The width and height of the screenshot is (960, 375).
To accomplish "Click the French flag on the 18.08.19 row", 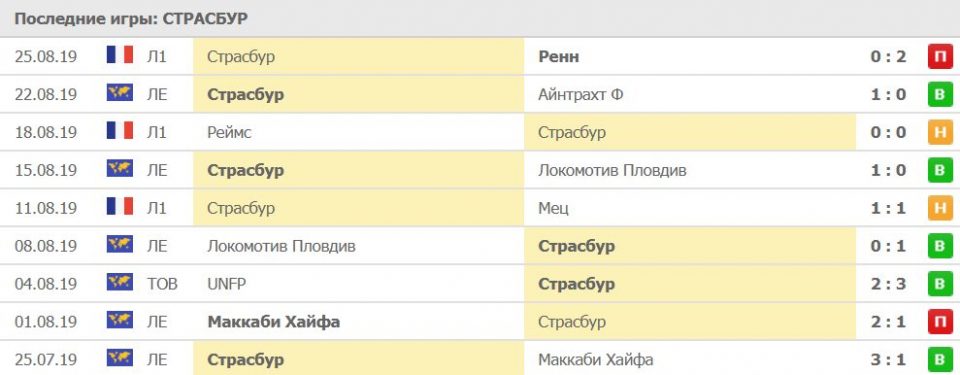I will coord(120,131).
